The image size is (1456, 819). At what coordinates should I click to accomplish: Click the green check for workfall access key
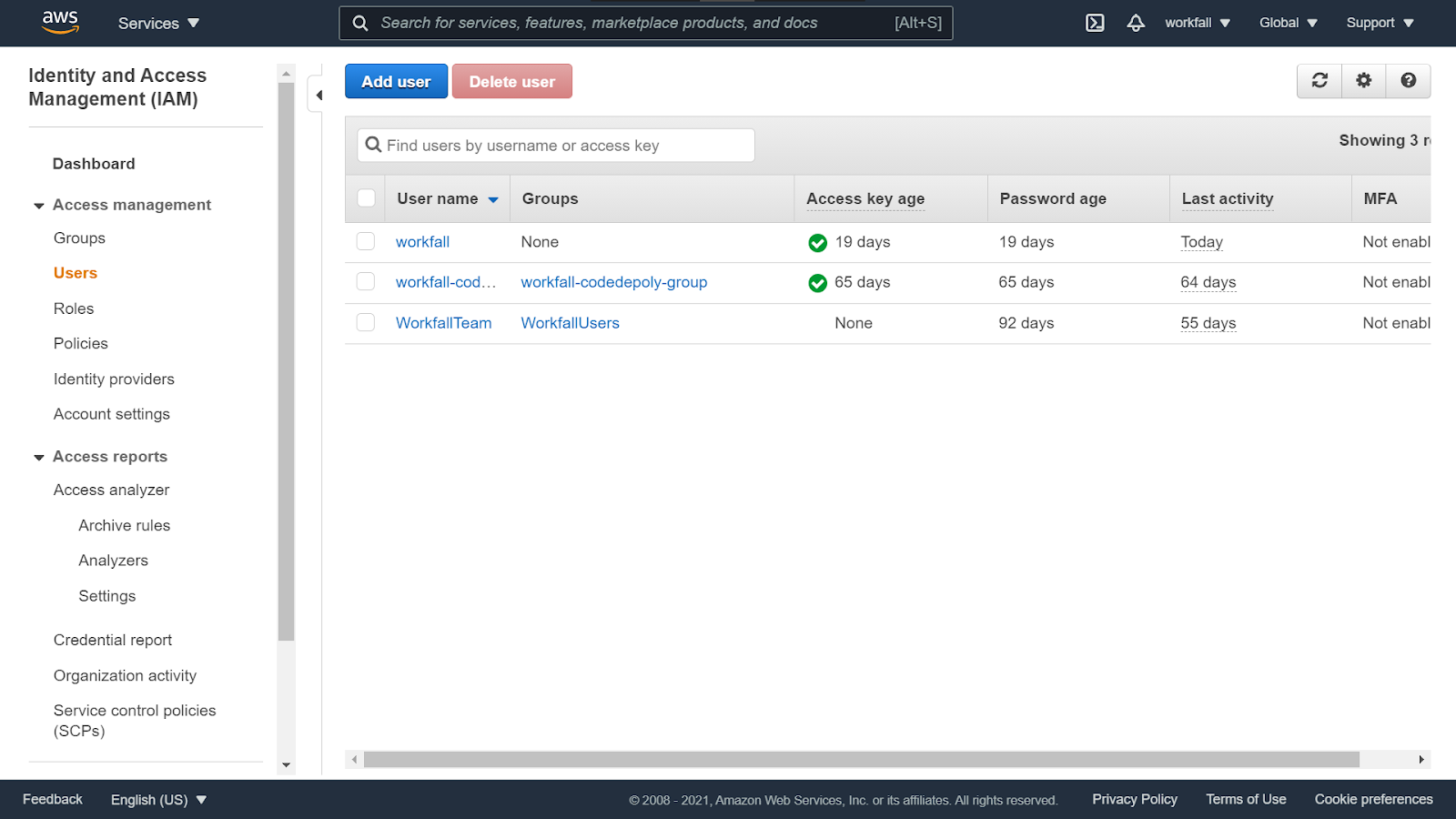(817, 243)
